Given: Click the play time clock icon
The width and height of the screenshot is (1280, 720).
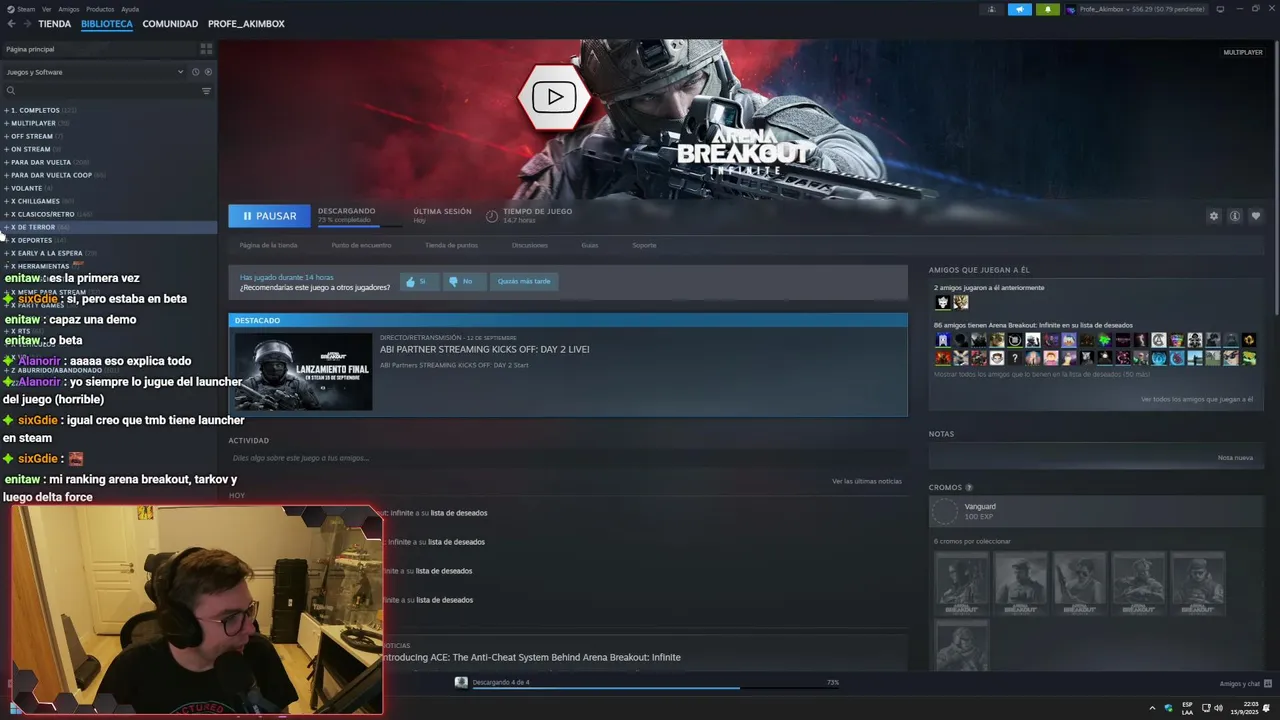Looking at the screenshot, I should click(492, 216).
